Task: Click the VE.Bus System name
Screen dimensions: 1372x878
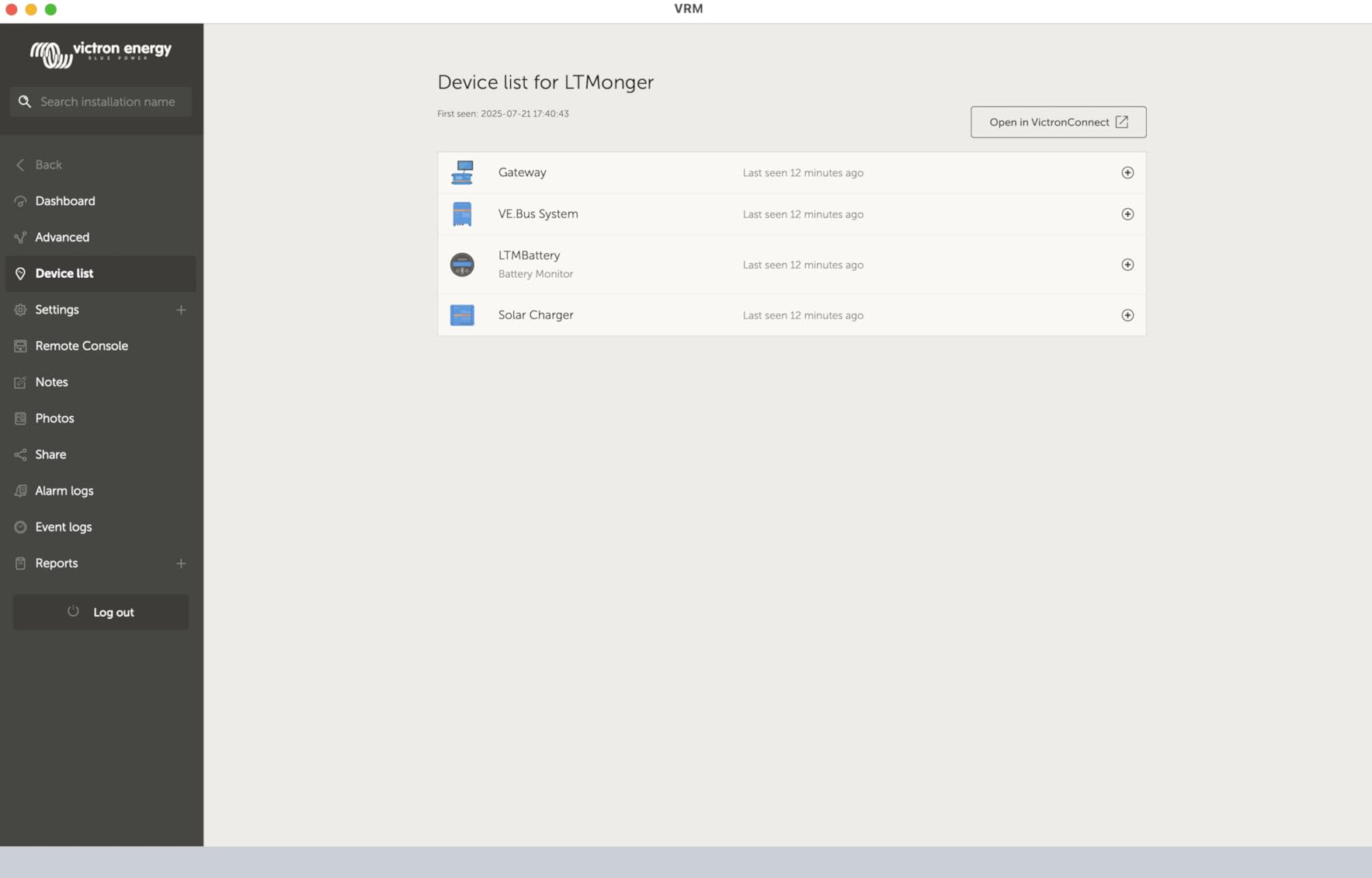Action: click(x=538, y=214)
